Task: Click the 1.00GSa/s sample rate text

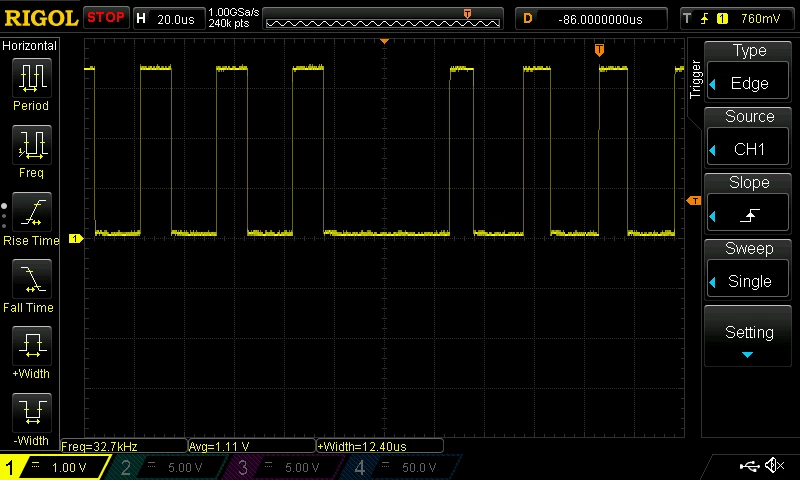Action: pyautogui.click(x=234, y=12)
